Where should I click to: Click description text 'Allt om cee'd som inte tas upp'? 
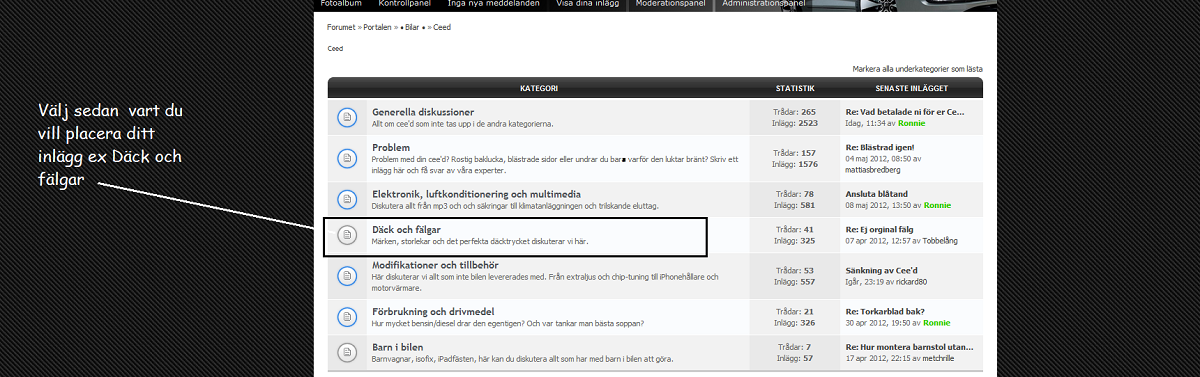coord(463,124)
